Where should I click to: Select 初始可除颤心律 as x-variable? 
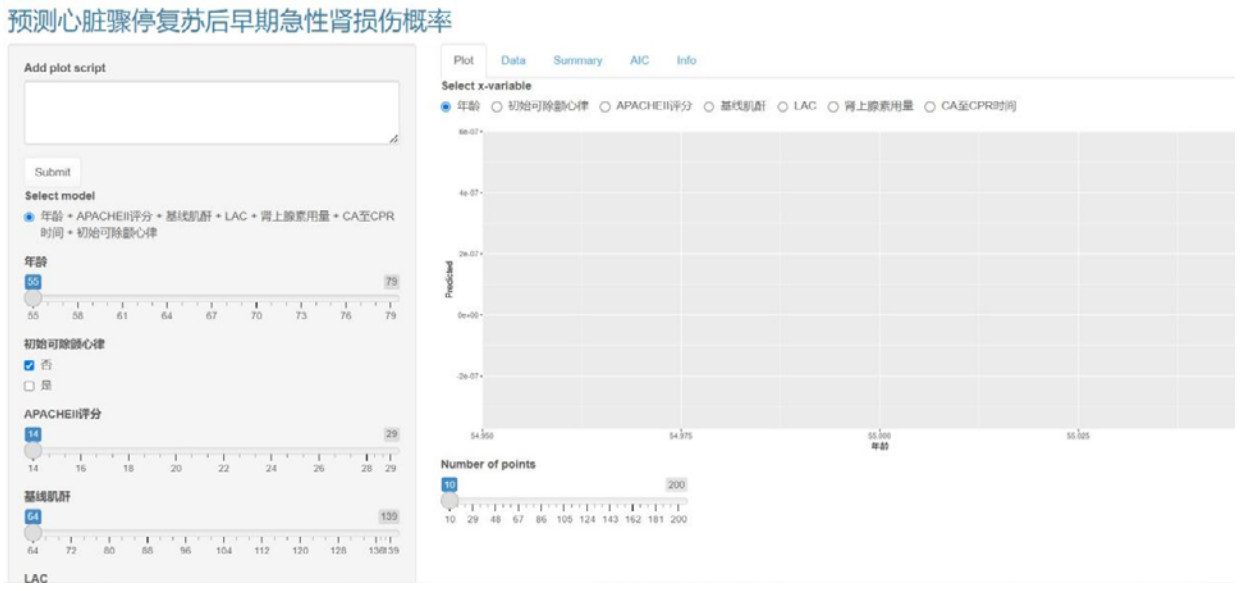pyautogui.click(x=494, y=106)
